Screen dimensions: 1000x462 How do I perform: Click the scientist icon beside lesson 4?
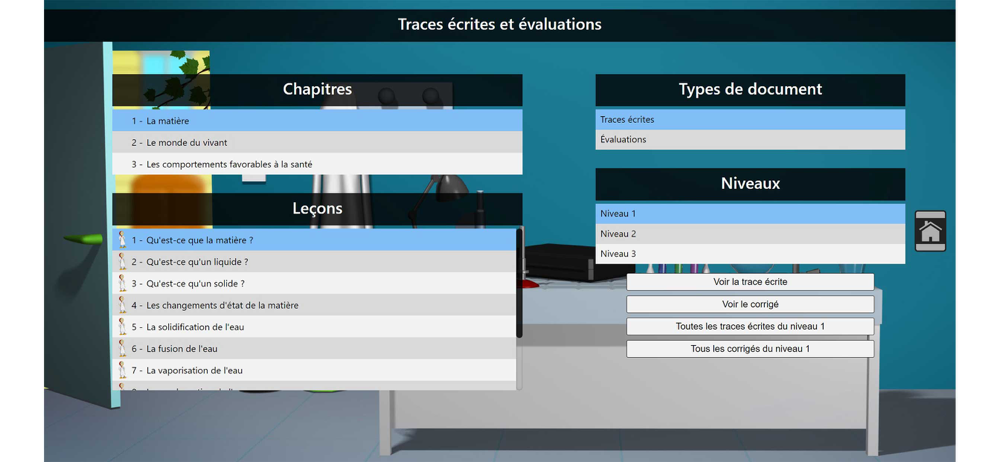pos(122,305)
